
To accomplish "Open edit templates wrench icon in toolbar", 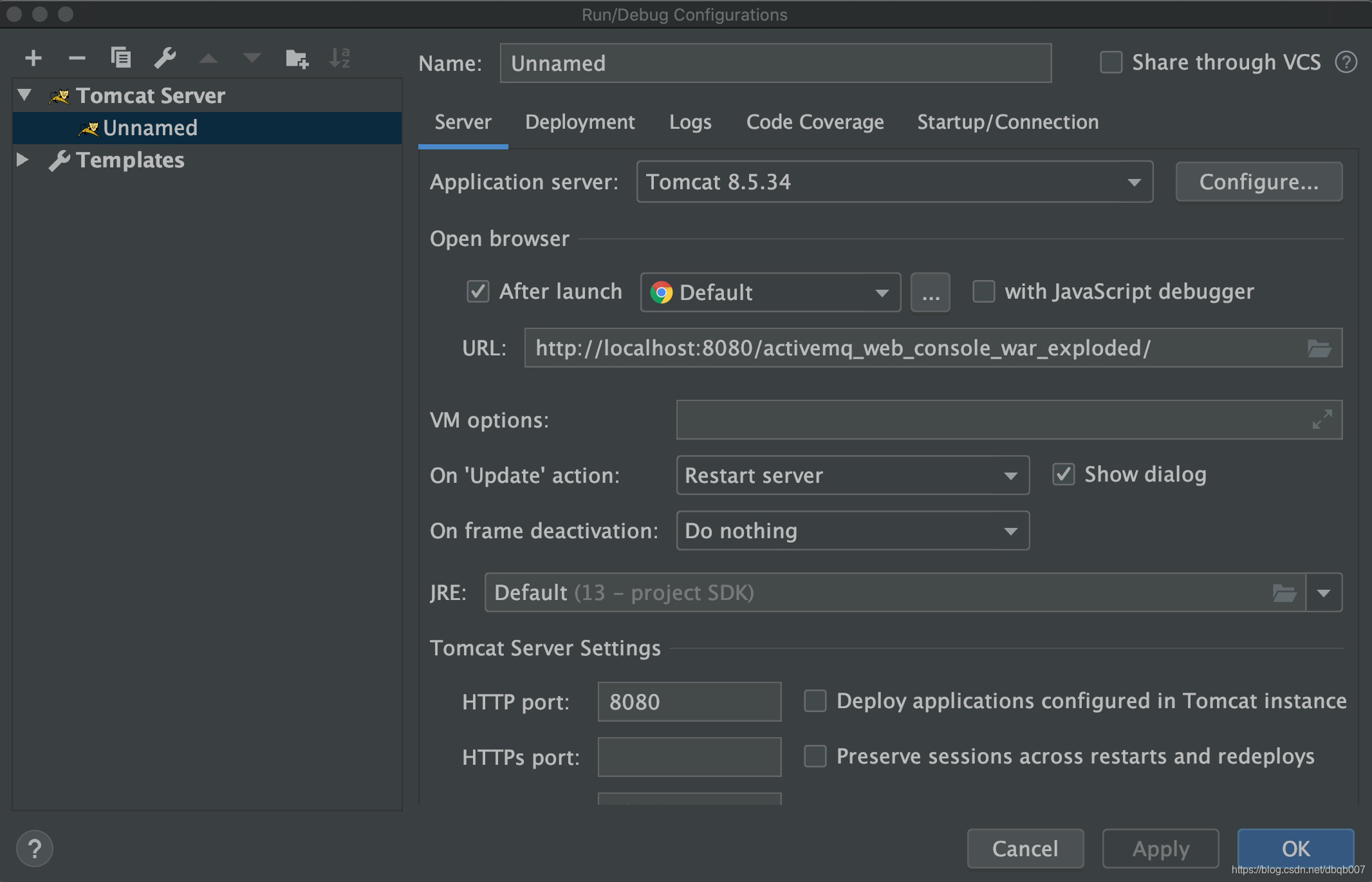I will [x=165, y=59].
